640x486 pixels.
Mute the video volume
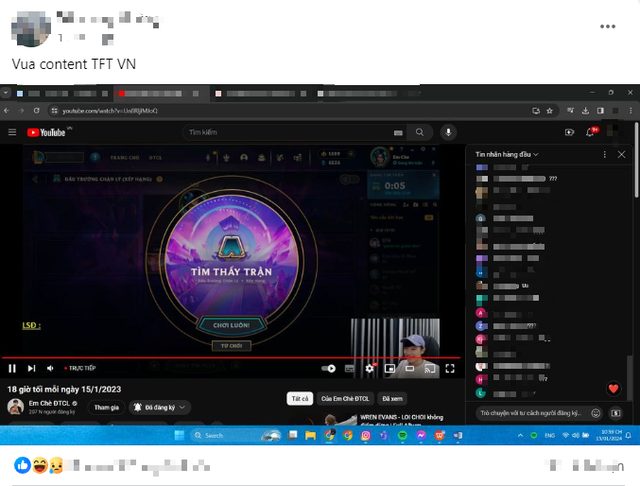[x=50, y=368]
